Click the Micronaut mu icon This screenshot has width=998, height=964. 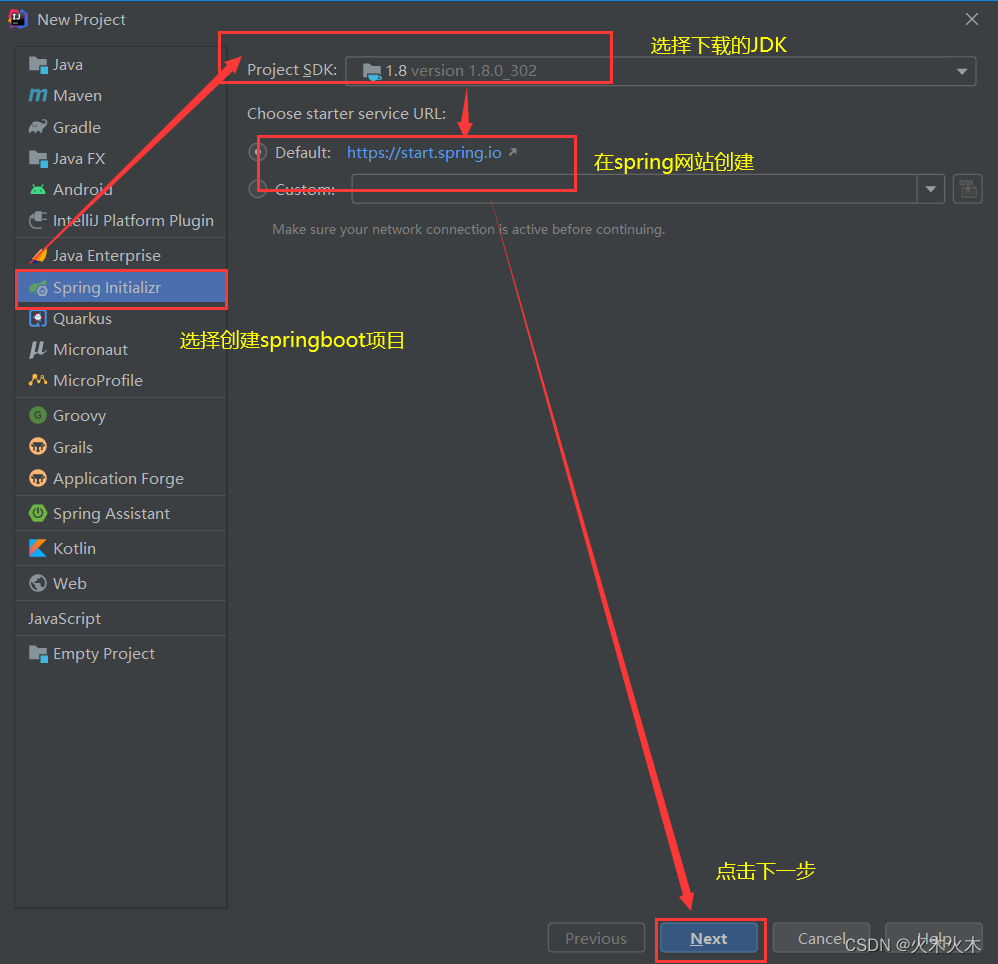(x=38, y=349)
